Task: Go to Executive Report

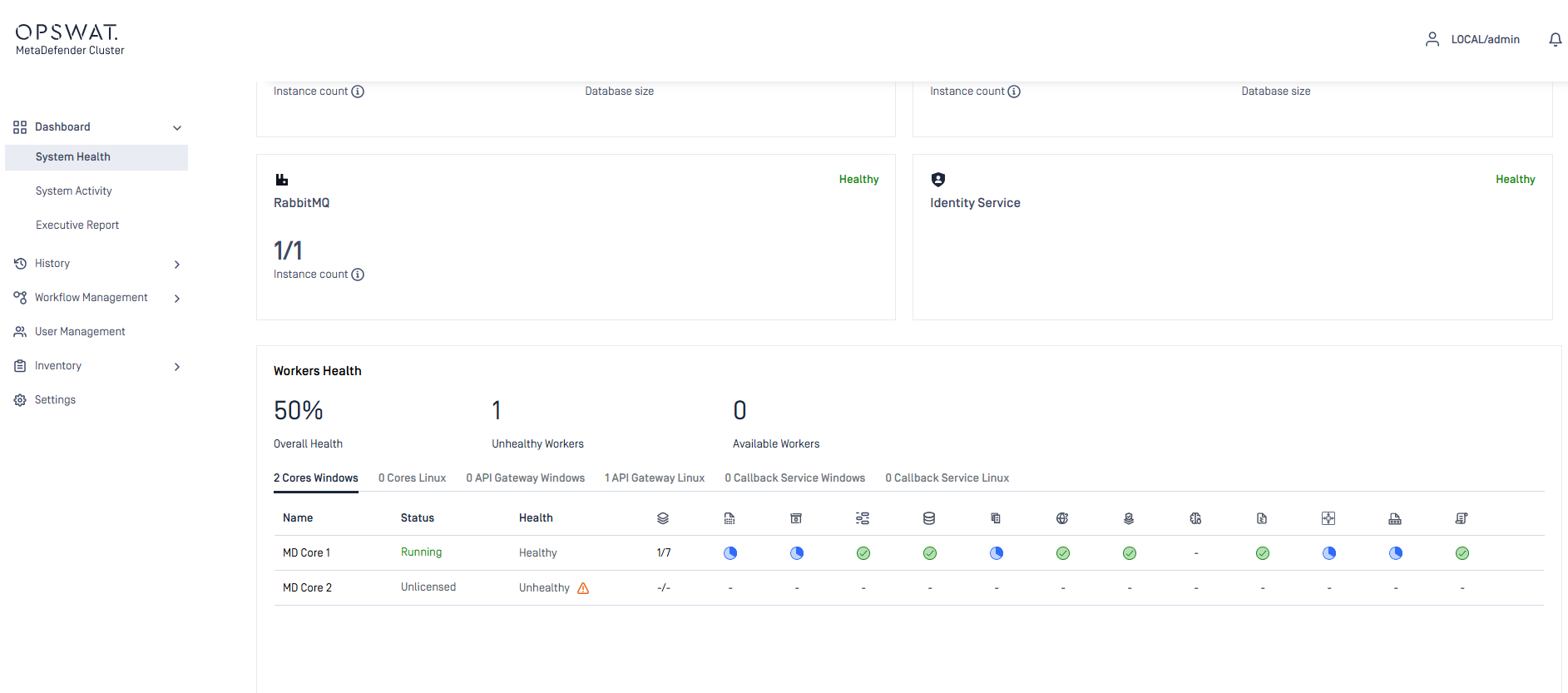Action: 77,225
